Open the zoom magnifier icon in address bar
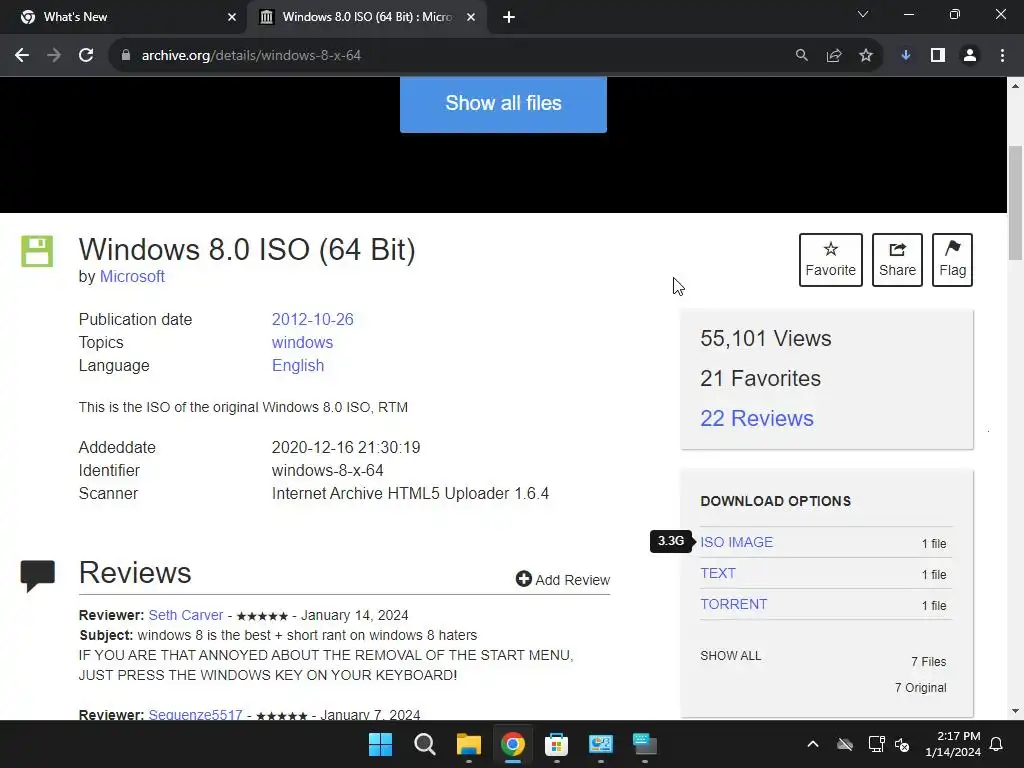 (802, 56)
